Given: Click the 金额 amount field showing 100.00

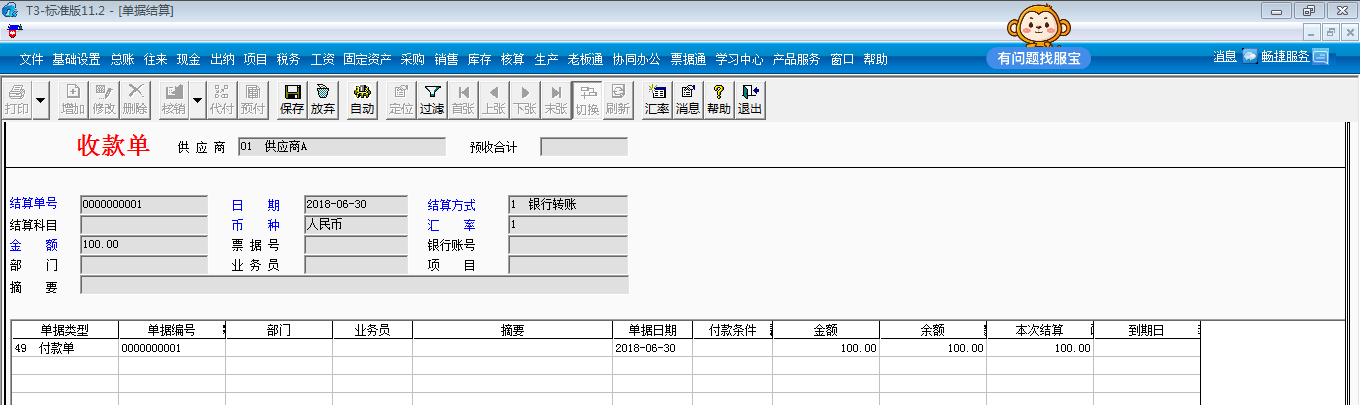Looking at the screenshot, I should point(144,245).
